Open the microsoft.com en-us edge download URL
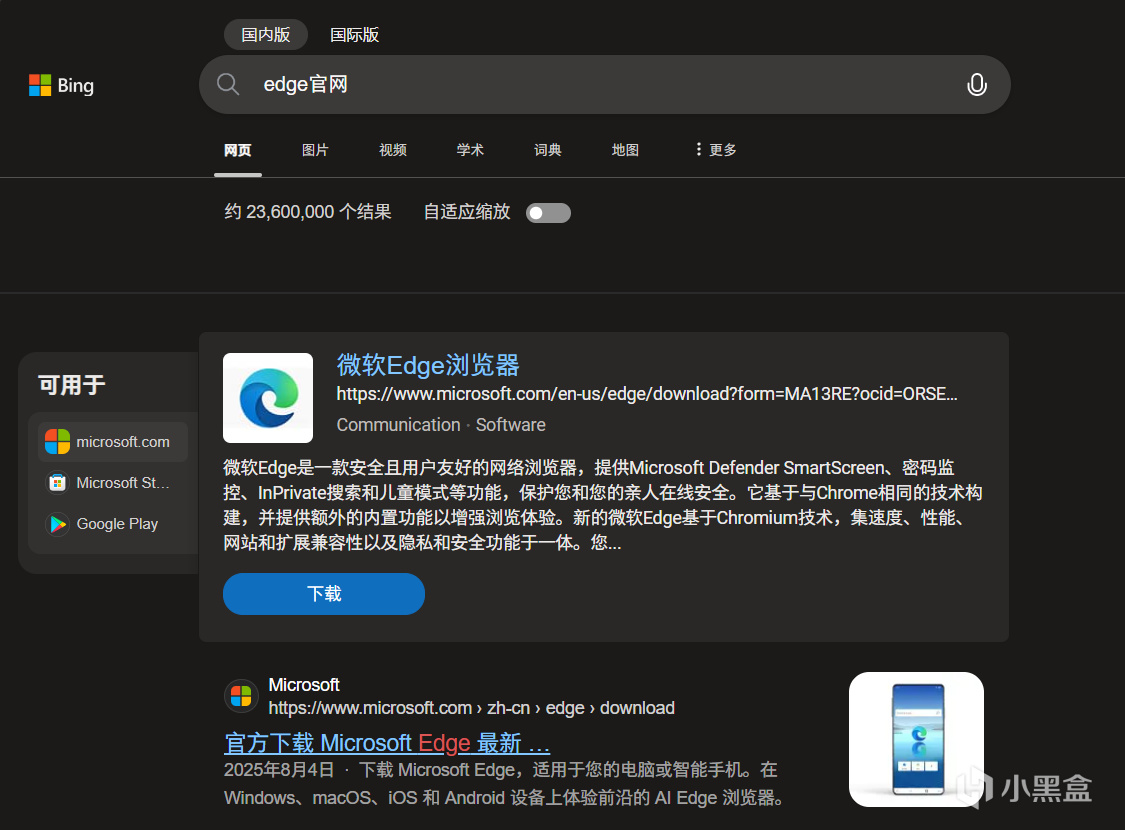Image resolution: width=1125 pixels, height=830 pixels. pyautogui.click(x=646, y=394)
